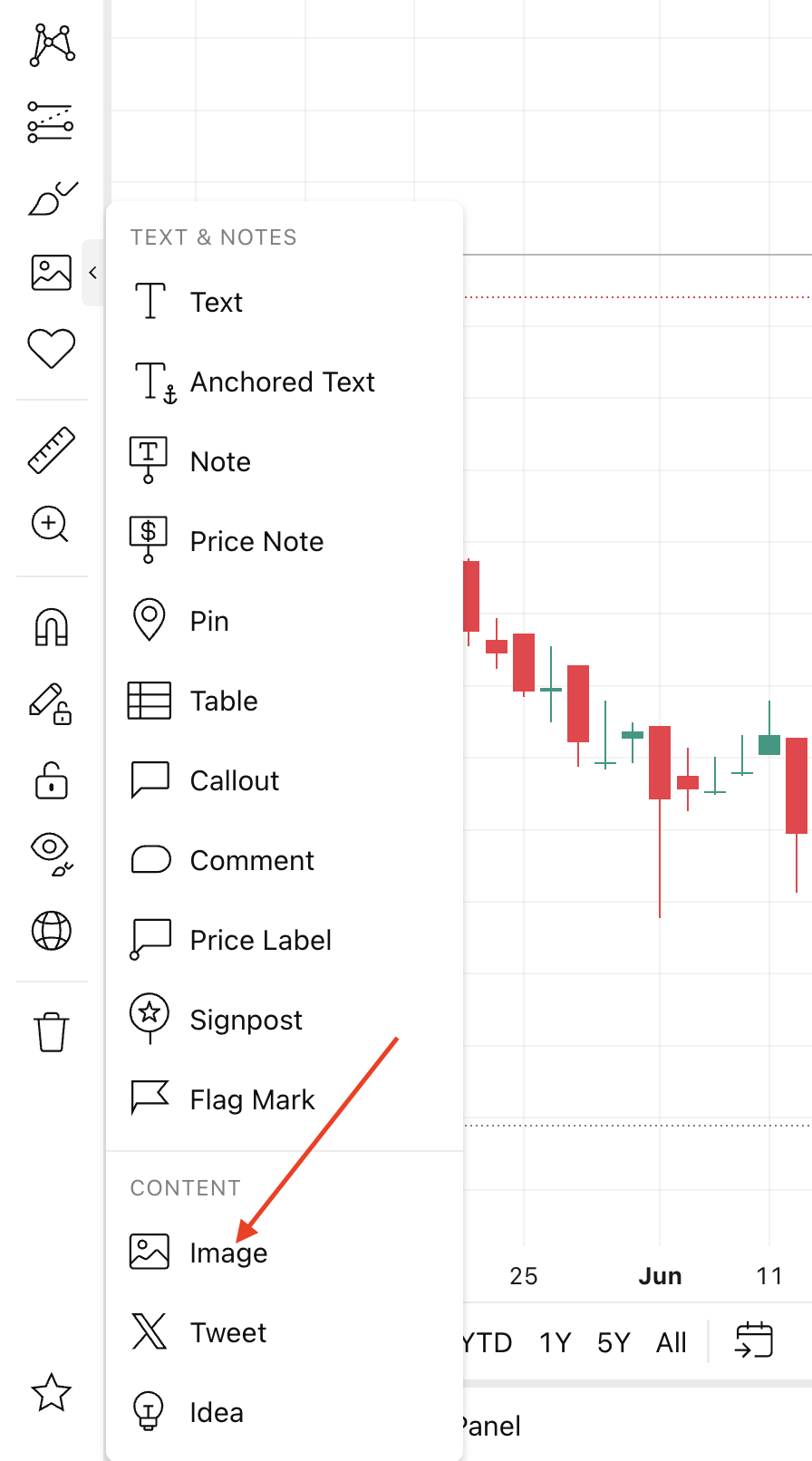The width and height of the screenshot is (812, 1461).
Task: Choose Anchored Text from menu
Action: click(282, 382)
